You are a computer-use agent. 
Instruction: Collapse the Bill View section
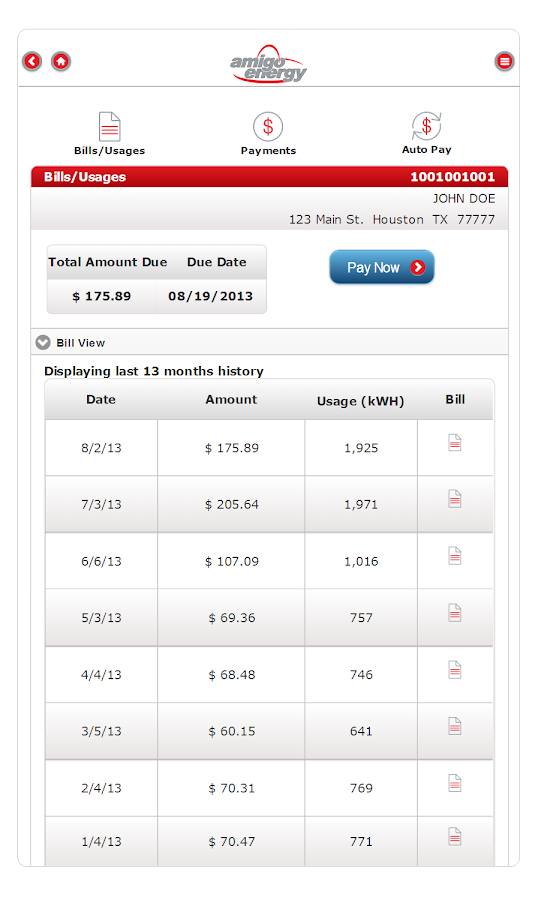click(42, 343)
